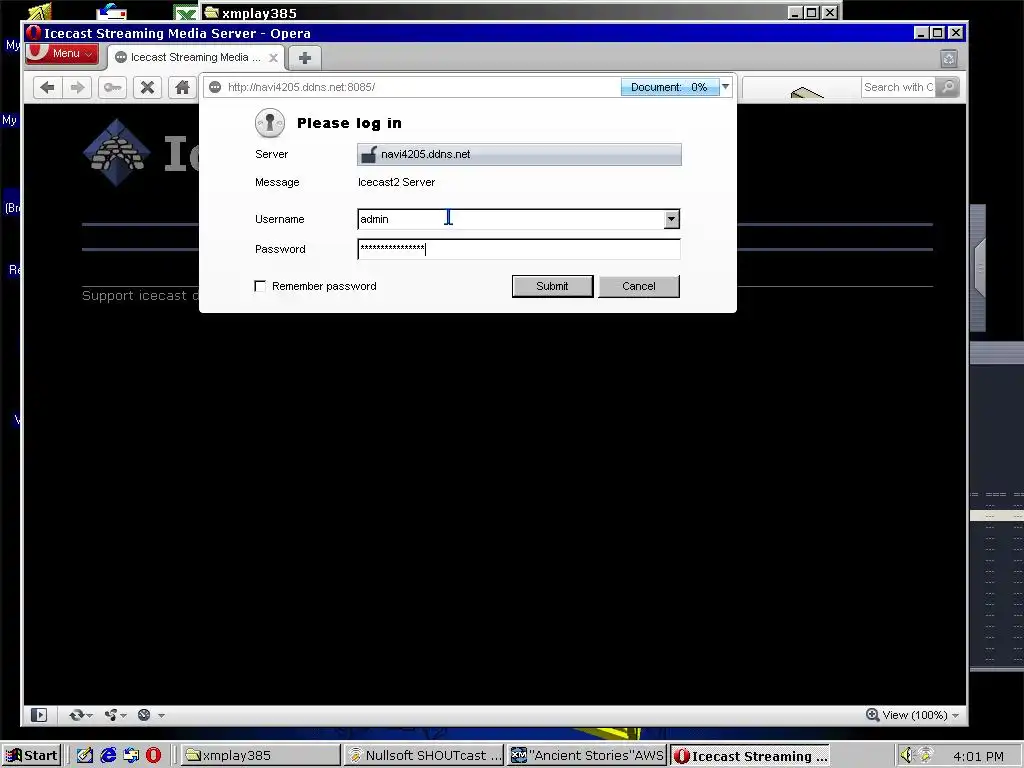This screenshot has width=1024, height=768.
Task: Switch to xmplay385 taskbar window
Action: click(261, 755)
